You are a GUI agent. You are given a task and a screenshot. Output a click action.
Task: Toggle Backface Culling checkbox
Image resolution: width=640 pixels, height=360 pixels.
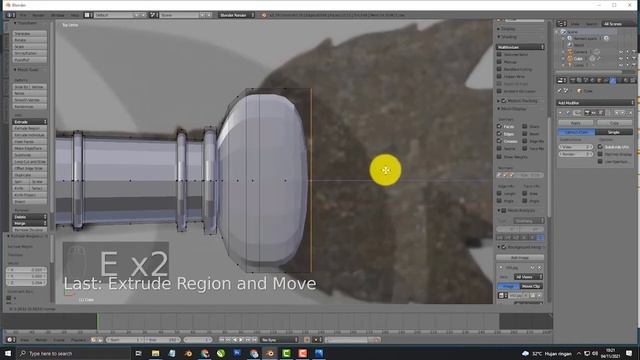499,69
